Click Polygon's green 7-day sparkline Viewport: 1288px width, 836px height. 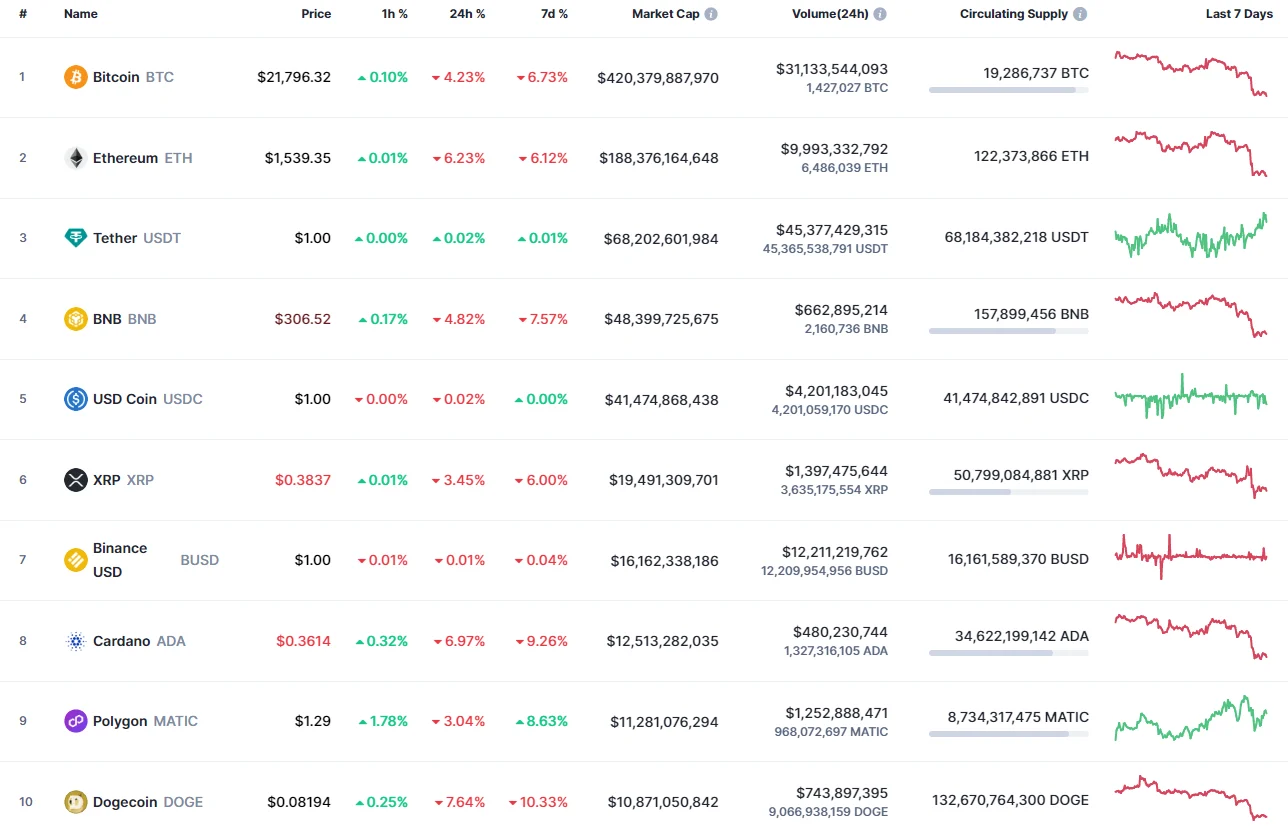[1190, 720]
